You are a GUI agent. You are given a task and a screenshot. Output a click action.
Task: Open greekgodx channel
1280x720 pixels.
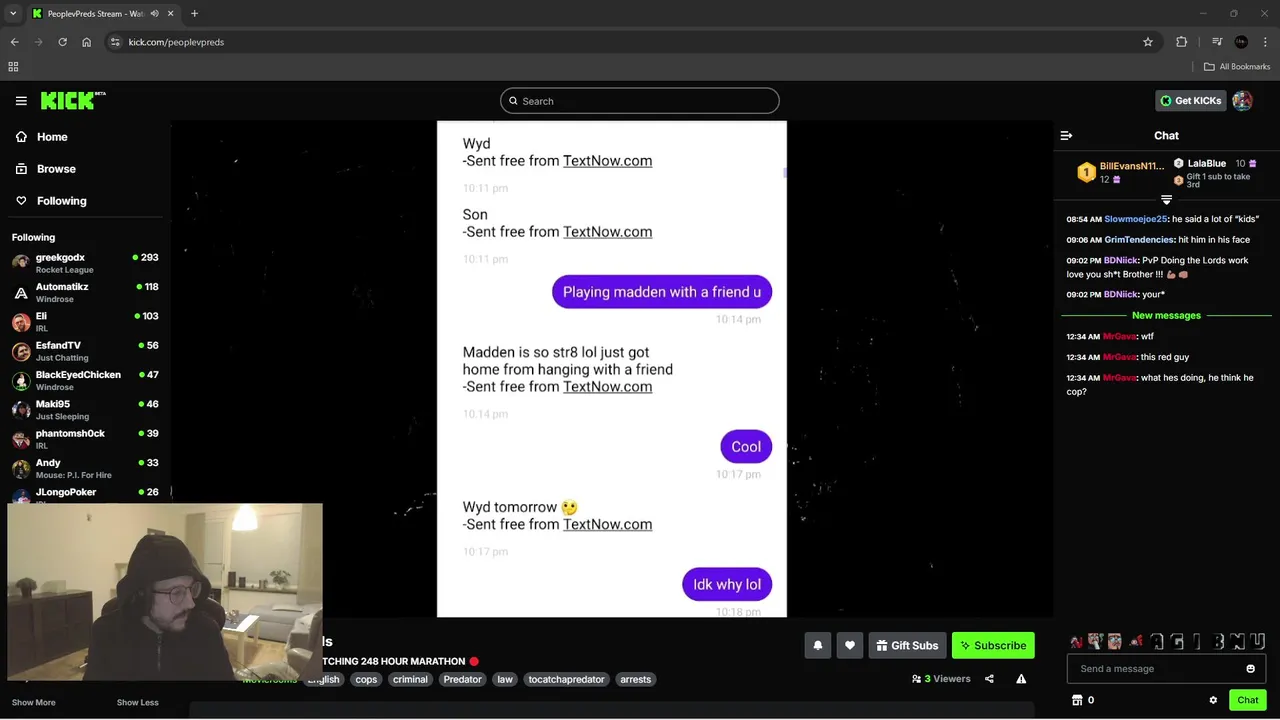pyautogui.click(x=85, y=263)
